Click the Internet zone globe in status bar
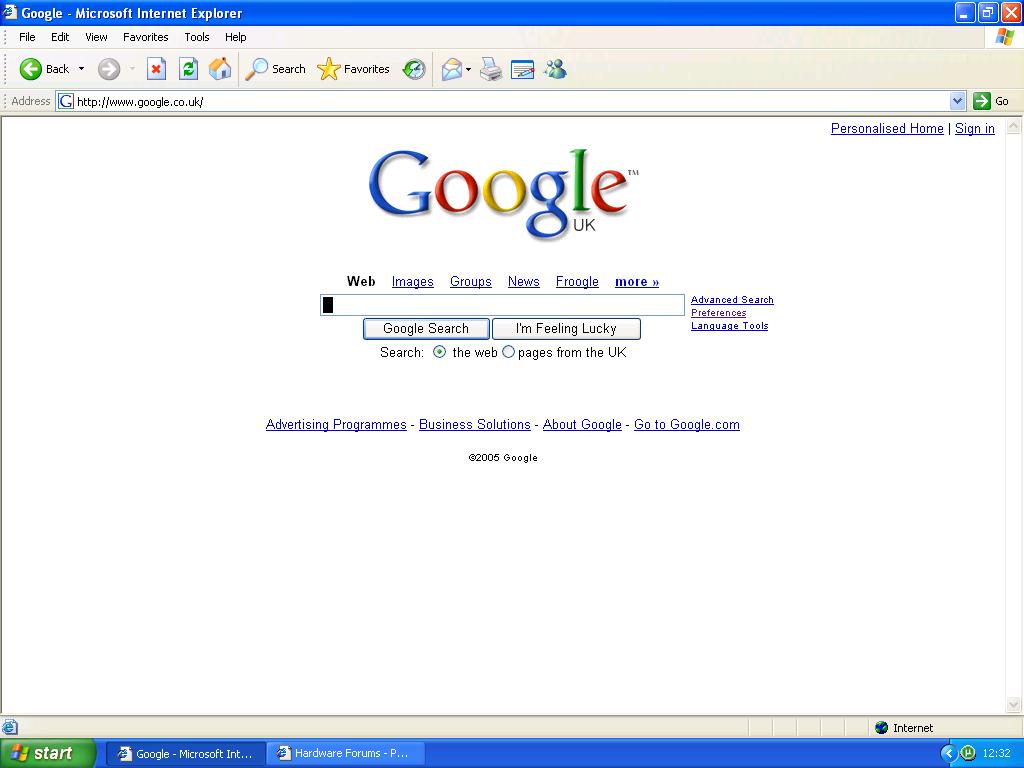1024x768 pixels. coord(882,728)
